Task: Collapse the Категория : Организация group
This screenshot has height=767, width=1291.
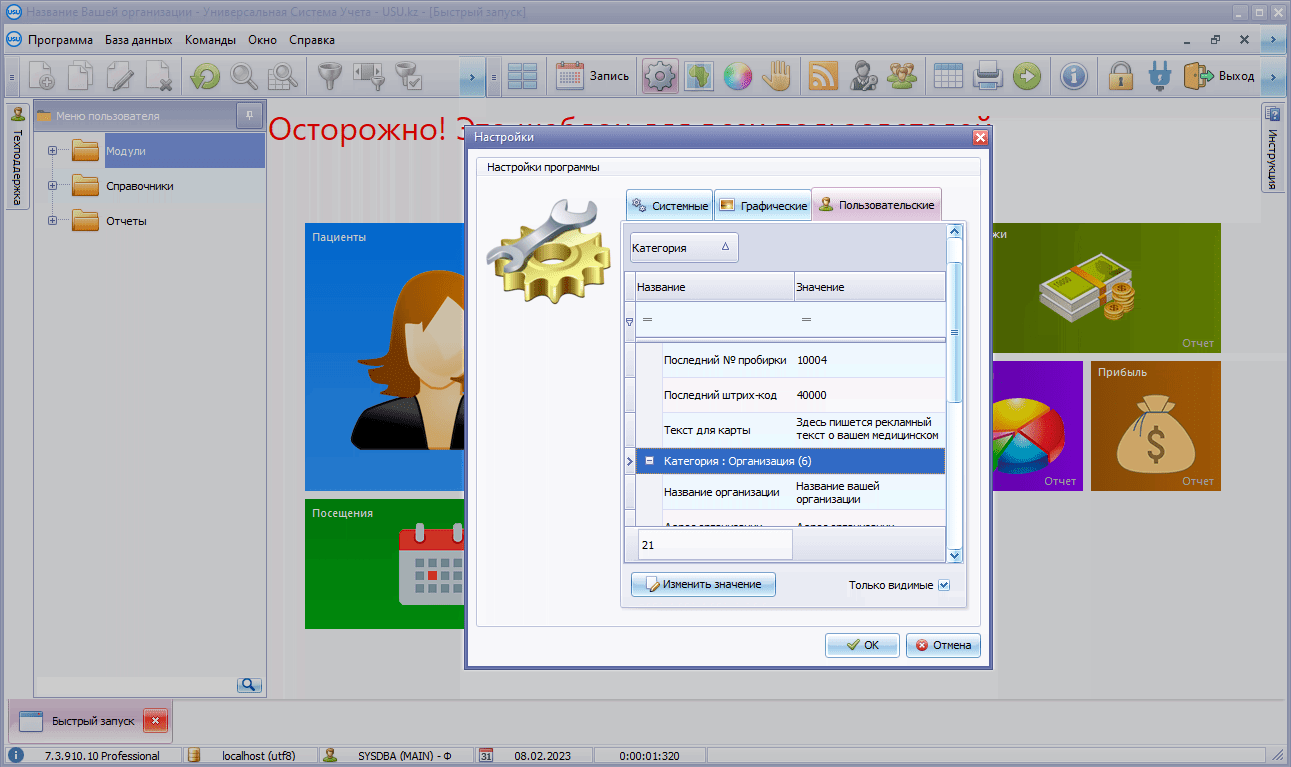Action: point(649,461)
